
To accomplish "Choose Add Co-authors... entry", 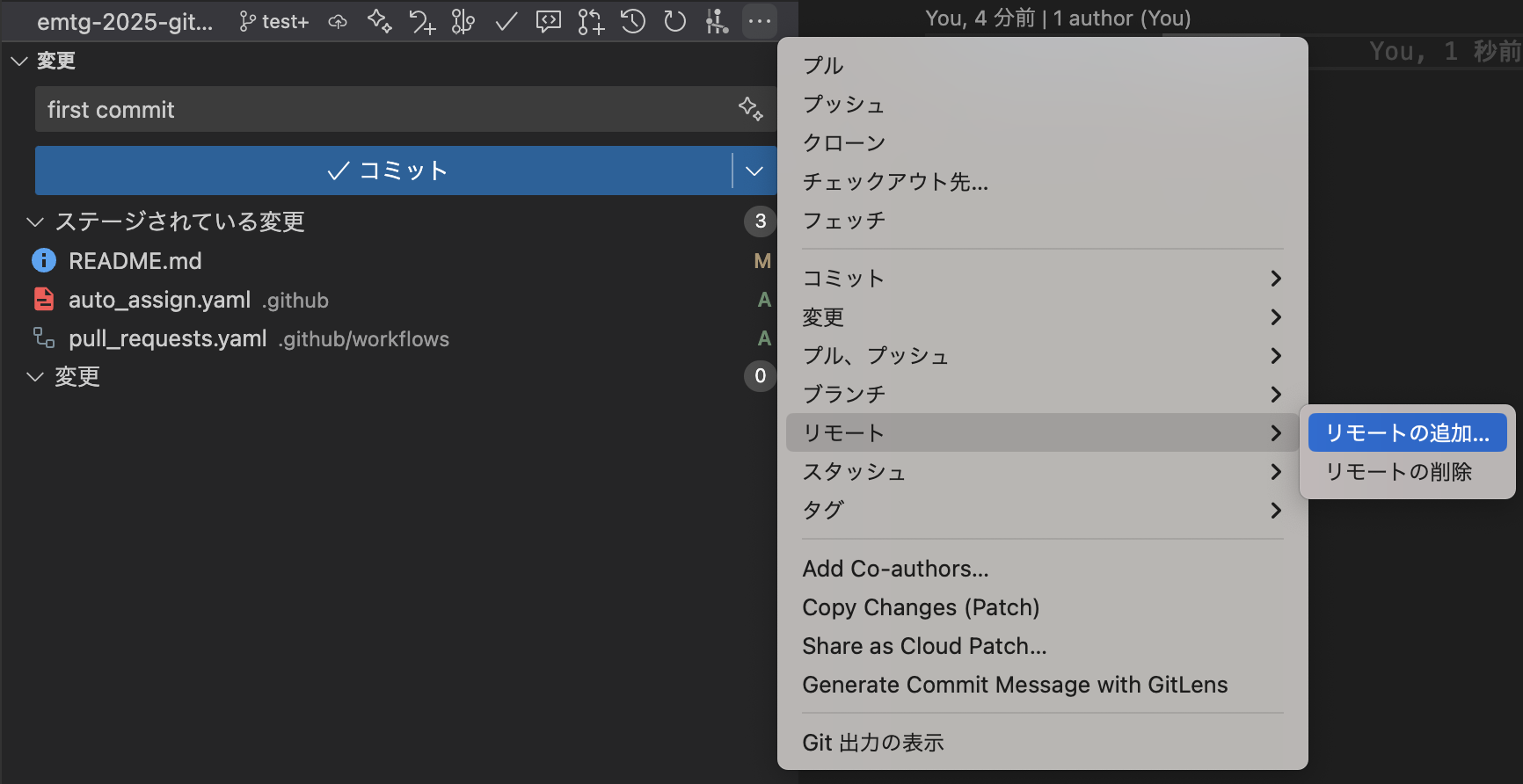I will pyautogui.click(x=1043, y=569).
